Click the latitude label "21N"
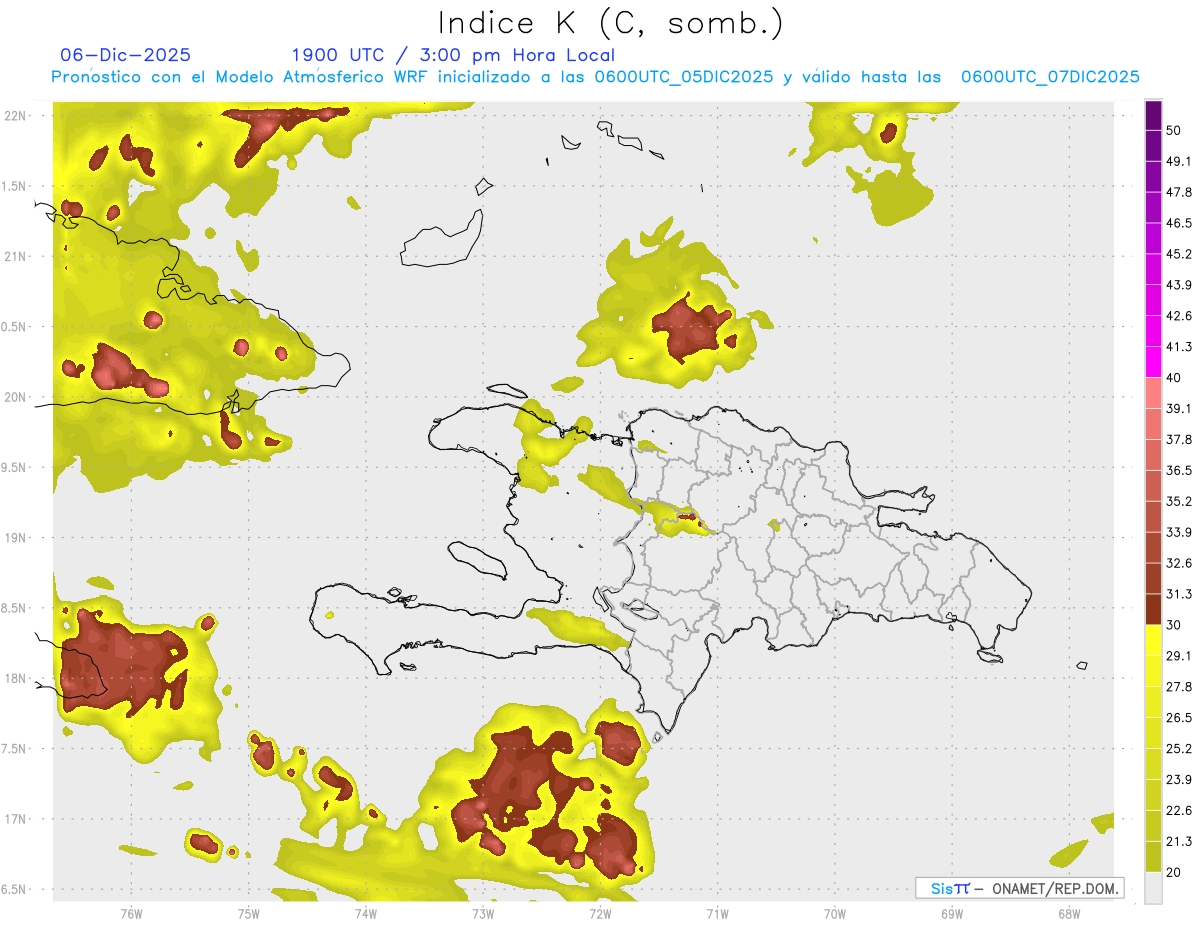 point(15,257)
